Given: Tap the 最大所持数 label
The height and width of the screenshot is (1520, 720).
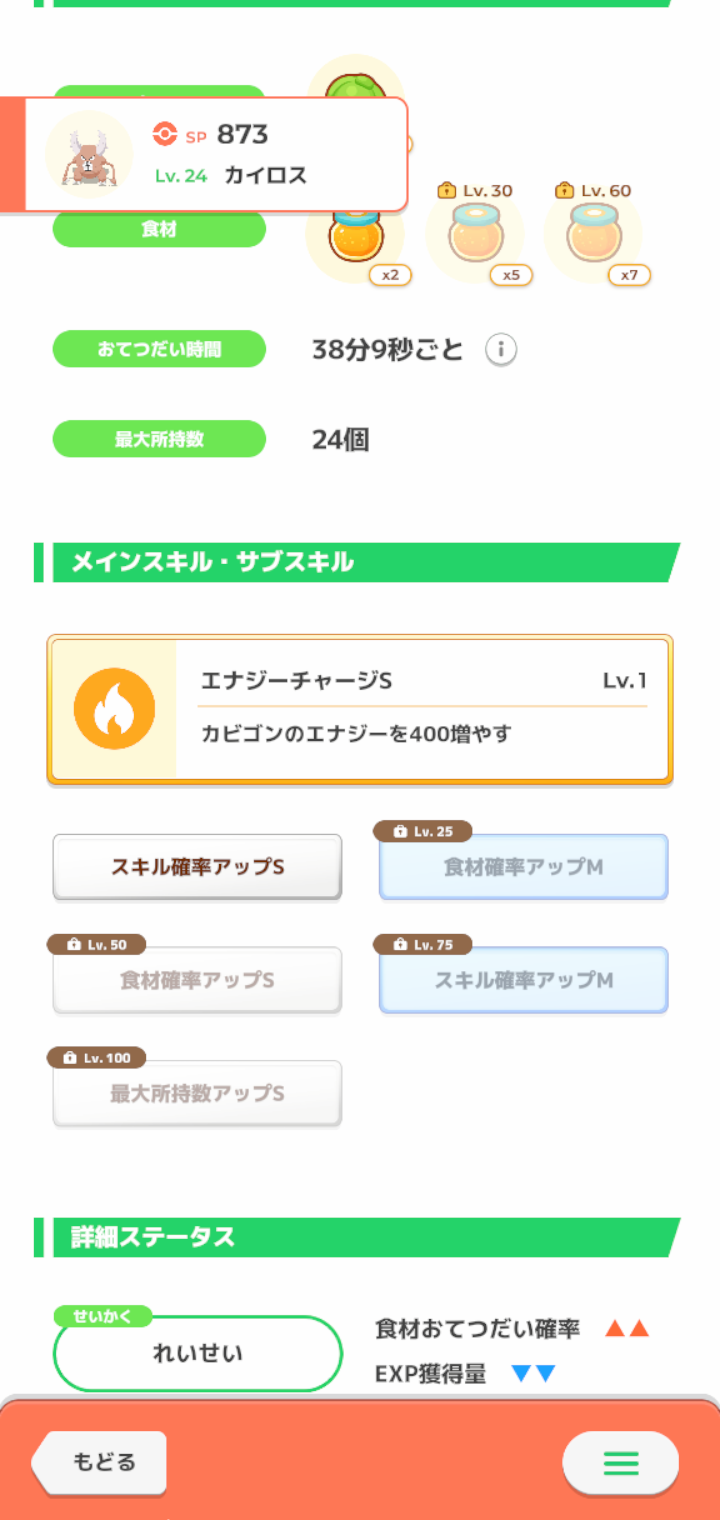Looking at the screenshot, I should click(x=159, y=439).
